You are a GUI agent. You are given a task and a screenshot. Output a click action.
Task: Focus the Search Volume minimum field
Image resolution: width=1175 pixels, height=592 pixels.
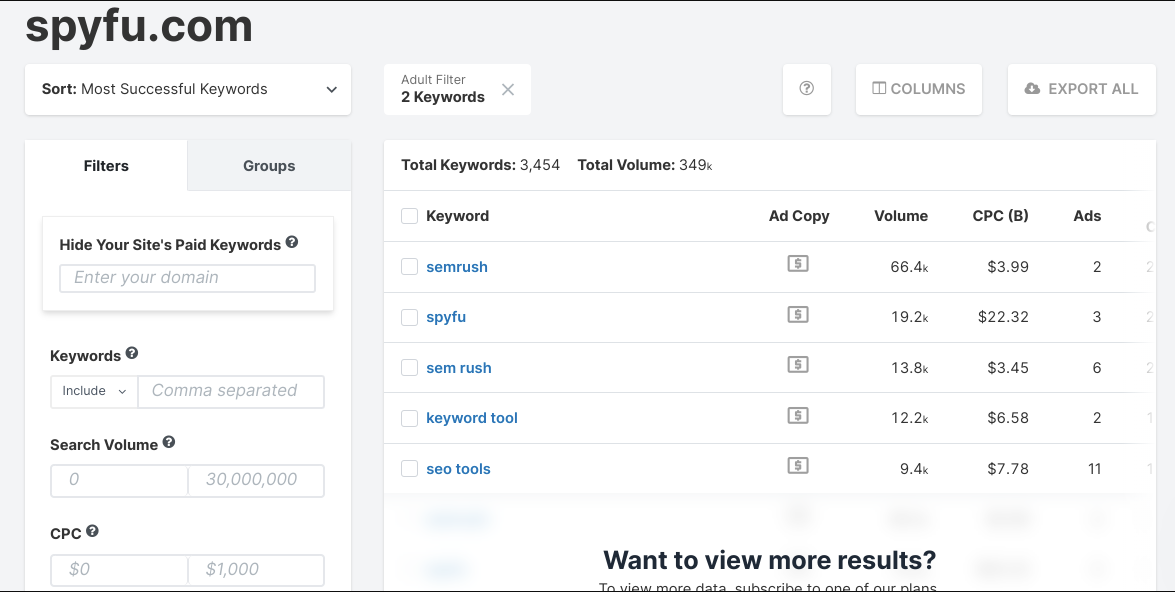[x=119, y=480]
